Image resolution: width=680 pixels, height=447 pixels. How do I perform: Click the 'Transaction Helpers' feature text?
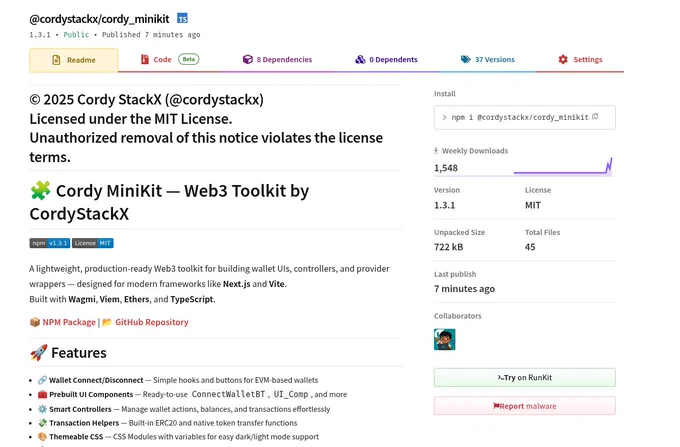click(84, 423)
